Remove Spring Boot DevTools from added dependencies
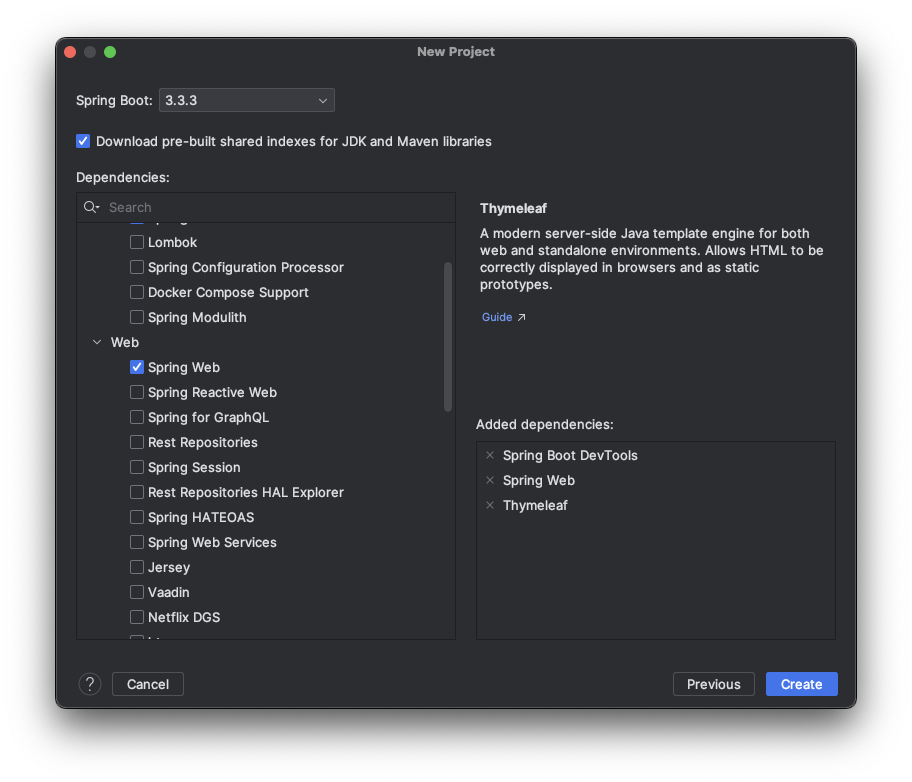The image size is (912, 782). pyautogui.click(x=490, y=455)
